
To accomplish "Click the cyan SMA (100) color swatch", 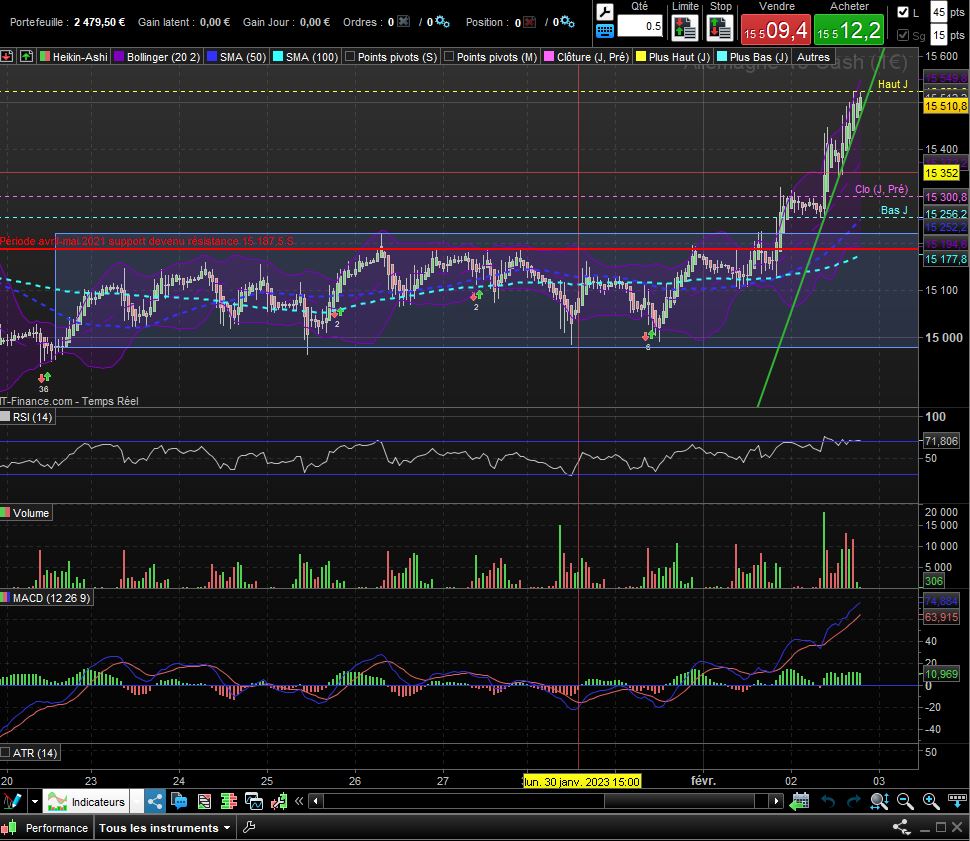I will [x=278, y=56].
